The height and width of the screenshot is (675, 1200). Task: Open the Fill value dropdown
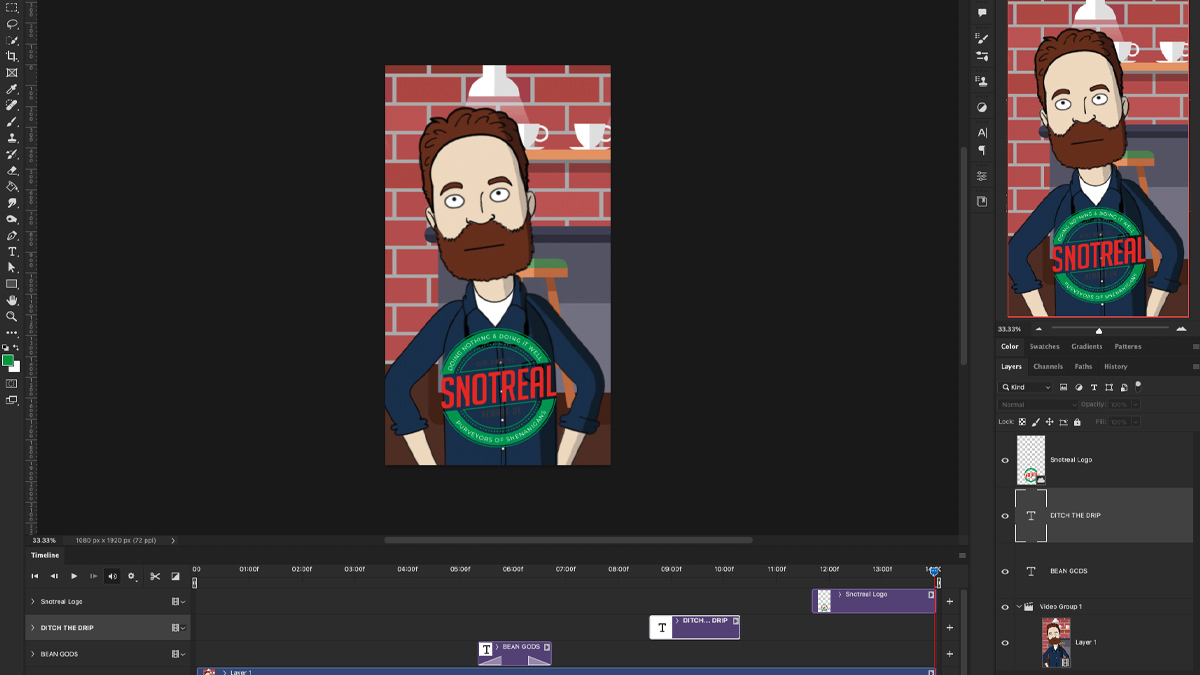pyautogui.click(x=1136, y=422)
